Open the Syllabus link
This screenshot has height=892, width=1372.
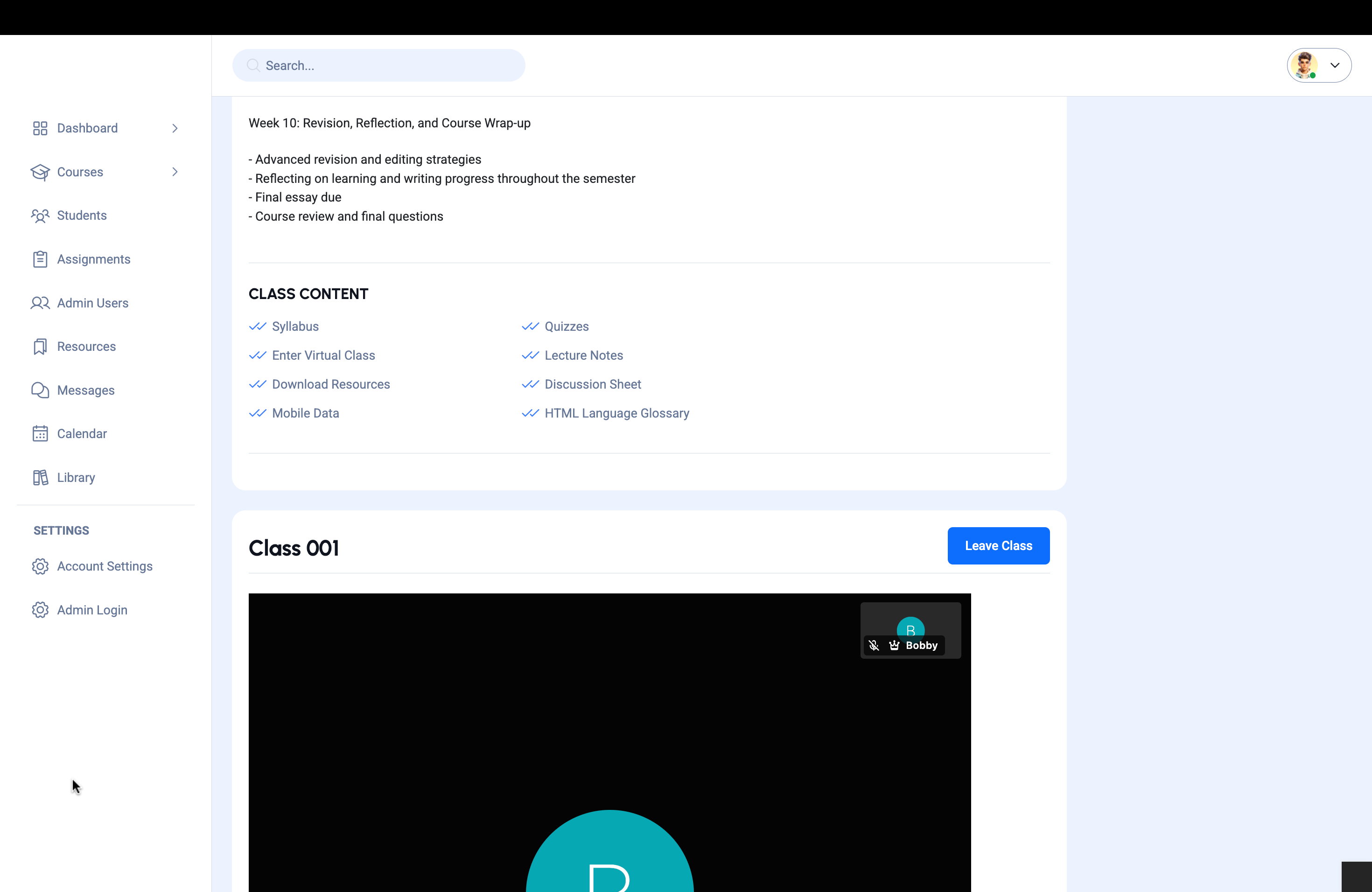click(295, 326)
